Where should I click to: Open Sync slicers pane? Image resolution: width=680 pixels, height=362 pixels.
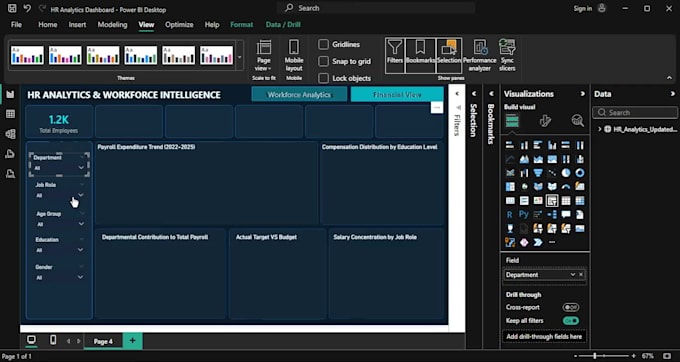[507, 55]
